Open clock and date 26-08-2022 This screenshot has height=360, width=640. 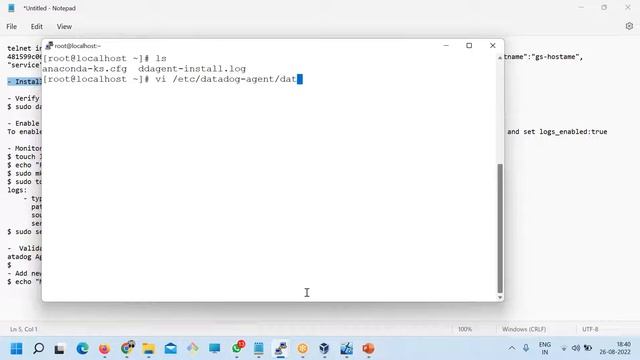point(615,348)
